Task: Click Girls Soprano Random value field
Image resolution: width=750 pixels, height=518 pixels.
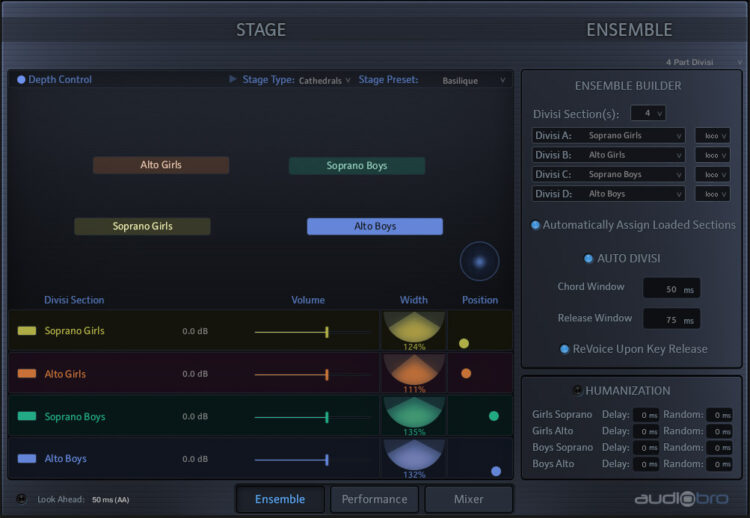Action: click(719, 415)
